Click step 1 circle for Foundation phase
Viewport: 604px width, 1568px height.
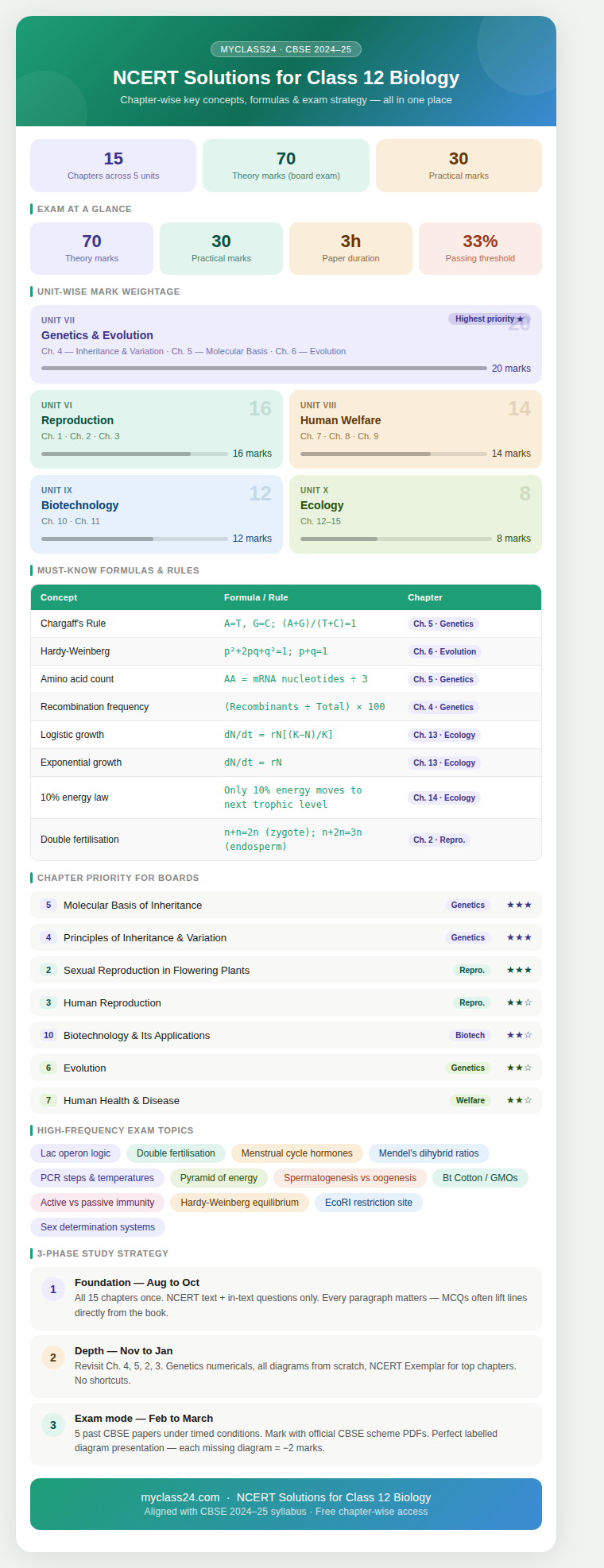[x=53, y=1289]
